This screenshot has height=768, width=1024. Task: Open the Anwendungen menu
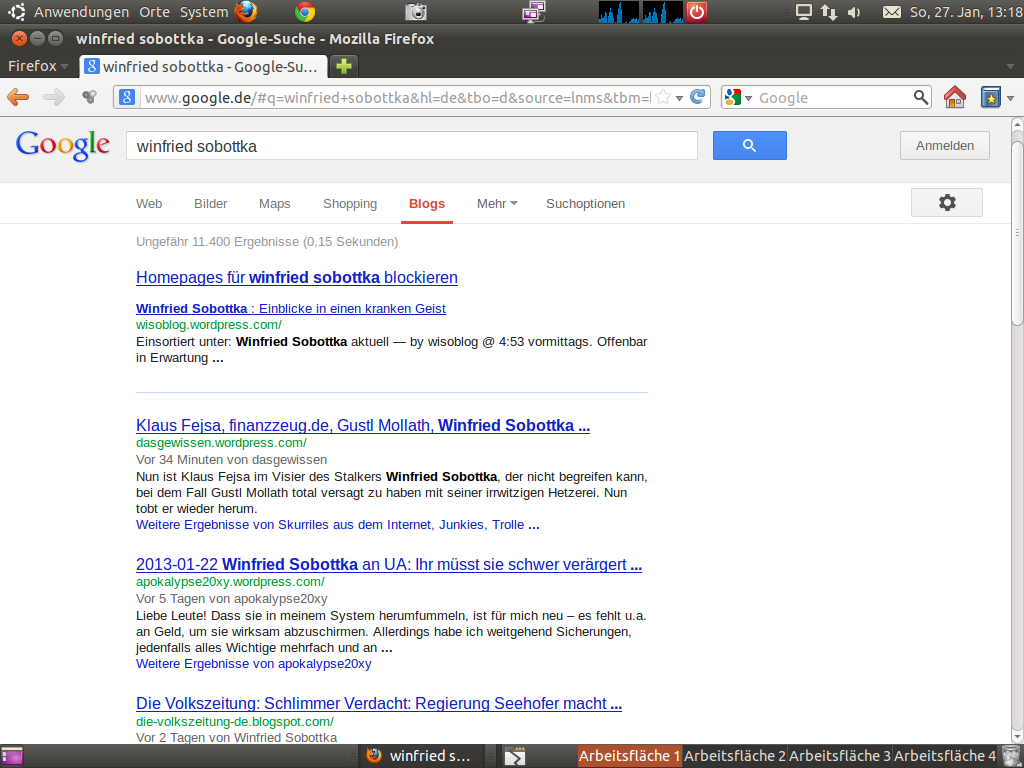pyautogui.click(x=82, y=12)
